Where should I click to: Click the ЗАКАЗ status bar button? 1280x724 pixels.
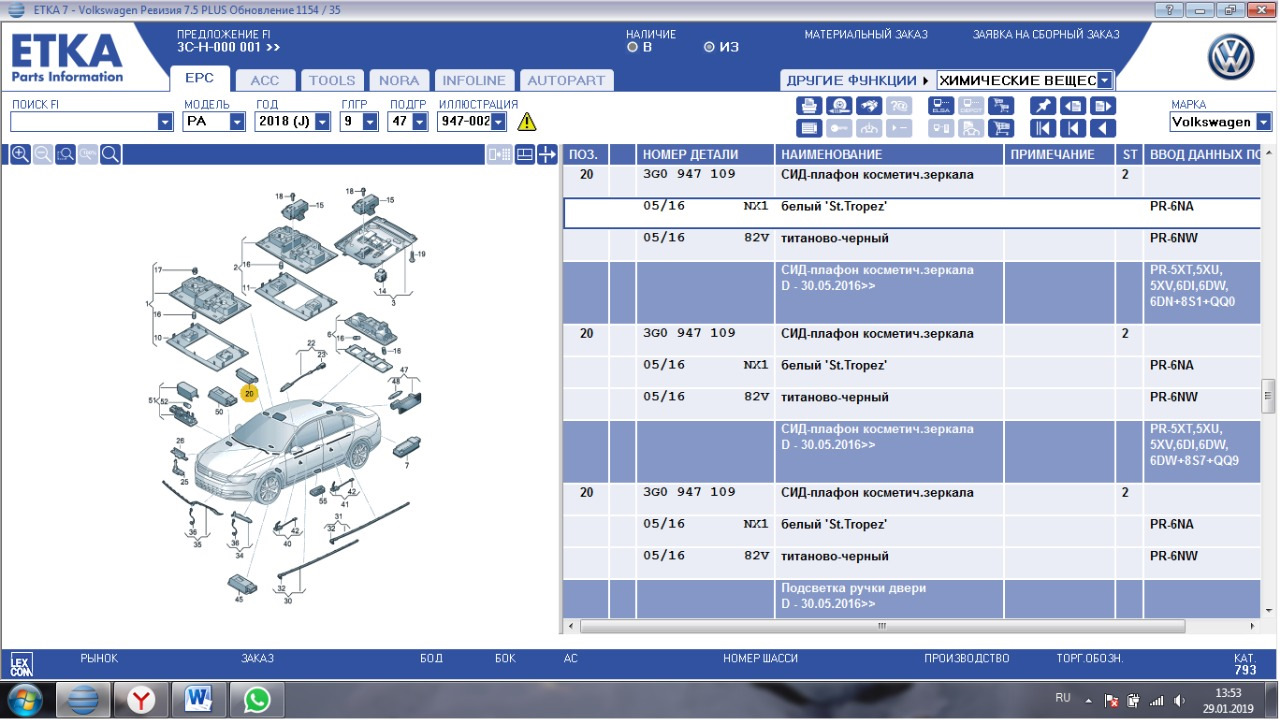[257, 659]
